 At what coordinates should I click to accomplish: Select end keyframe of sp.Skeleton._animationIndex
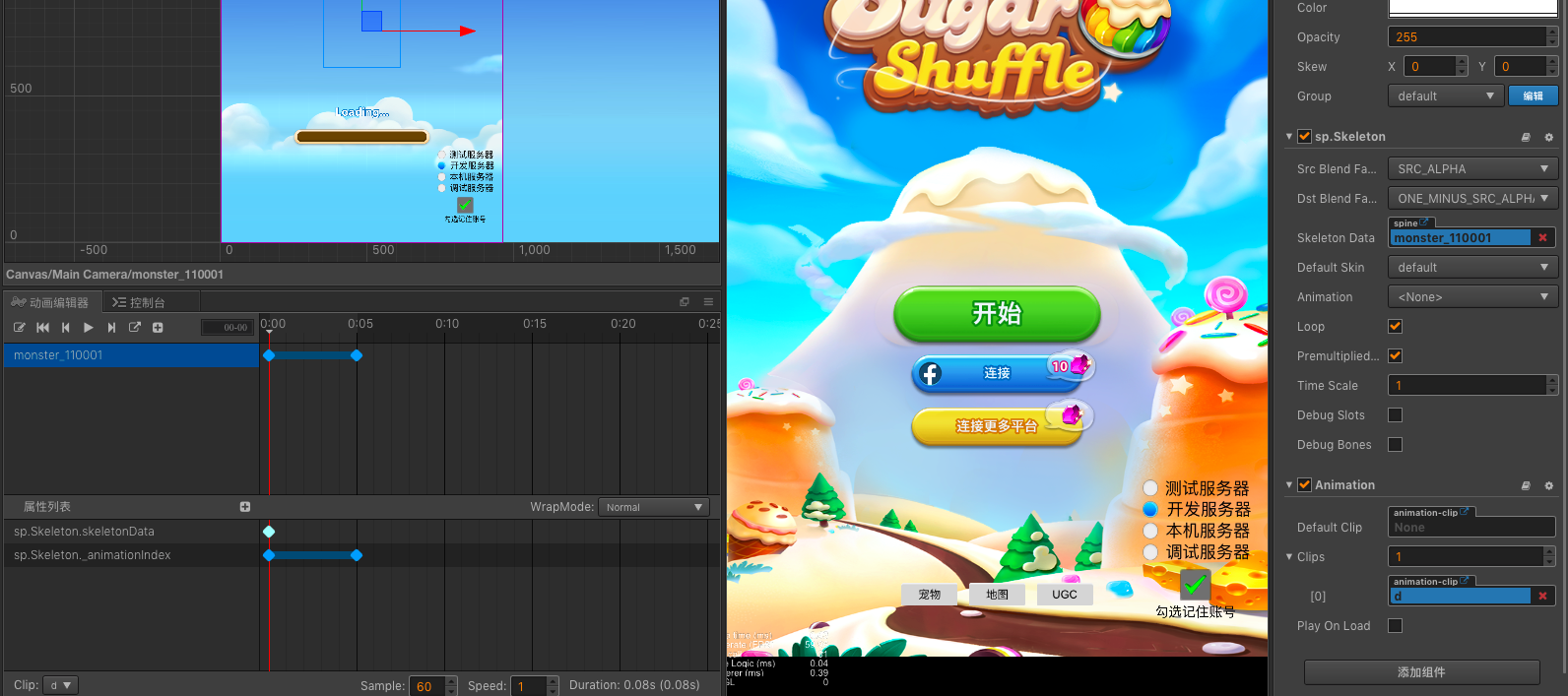tap(357, 555)
